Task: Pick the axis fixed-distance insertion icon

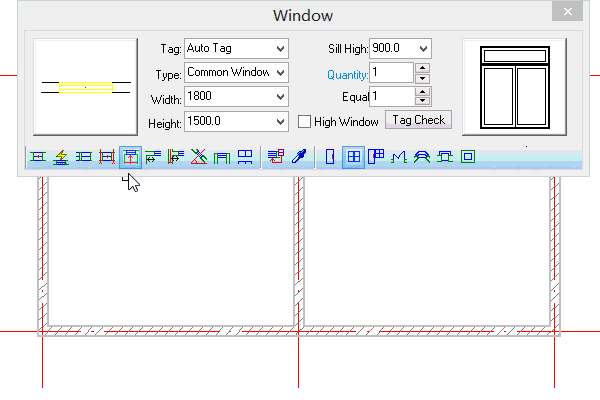Action: pos(153,157)
